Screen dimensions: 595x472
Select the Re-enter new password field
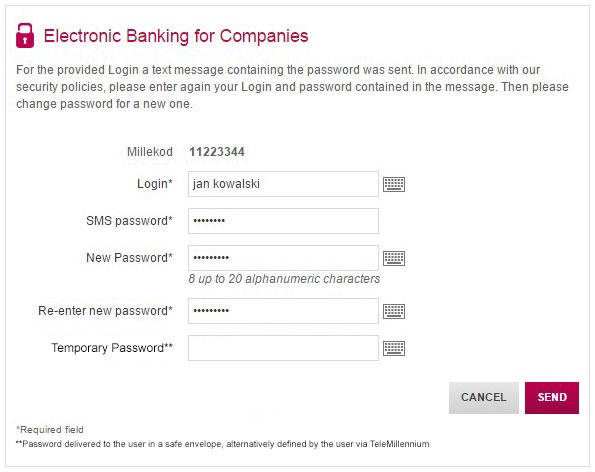[283, 311]
